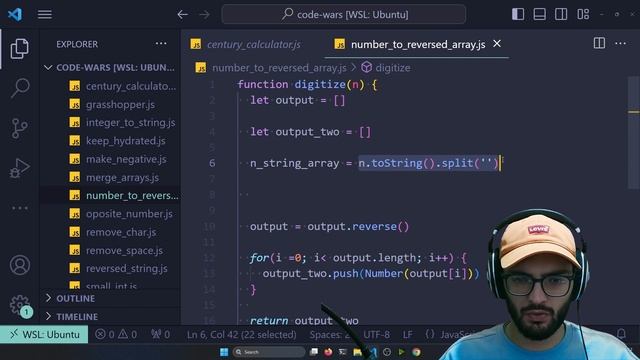Open the Manage gear icon
The width and height of the screenshot is (640, 360).
point(20,305)
